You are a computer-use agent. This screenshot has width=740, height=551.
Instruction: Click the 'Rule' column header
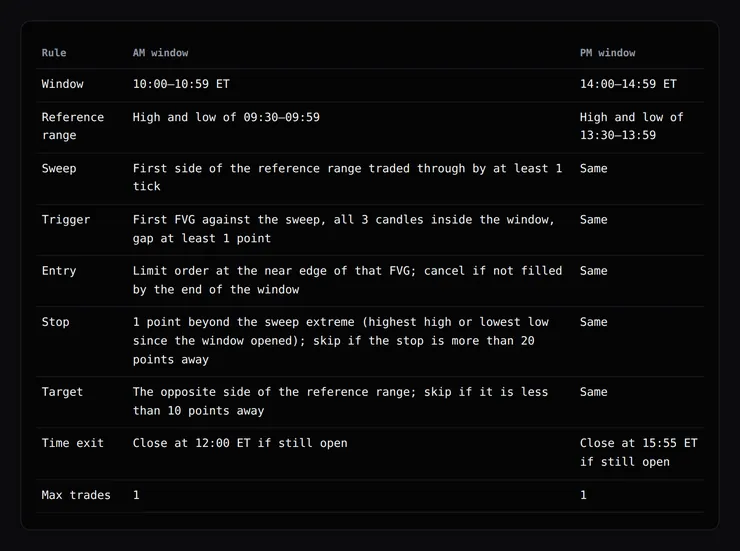(x=54, y=53)
